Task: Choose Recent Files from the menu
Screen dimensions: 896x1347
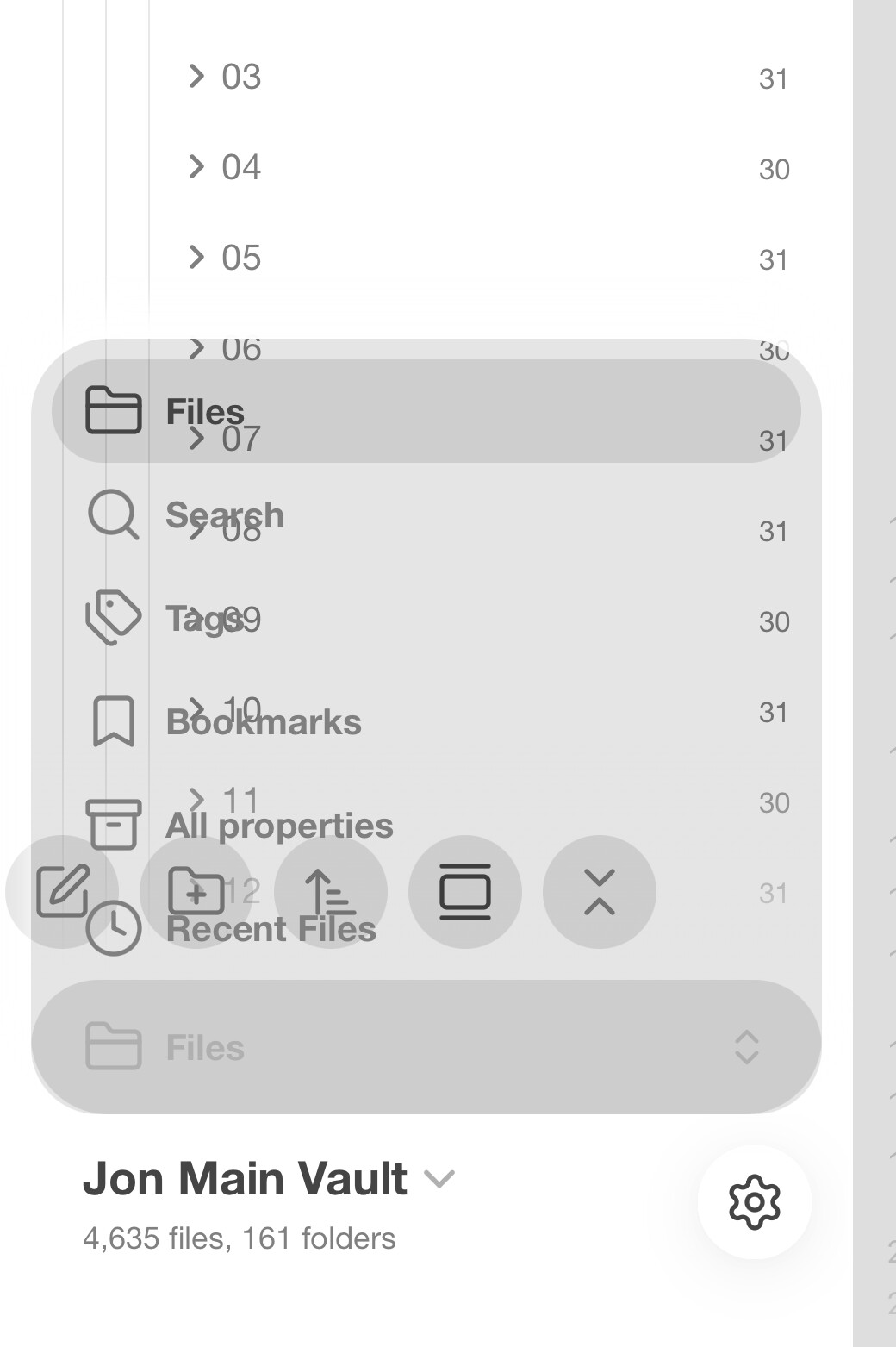Action: tap(271, 929)
